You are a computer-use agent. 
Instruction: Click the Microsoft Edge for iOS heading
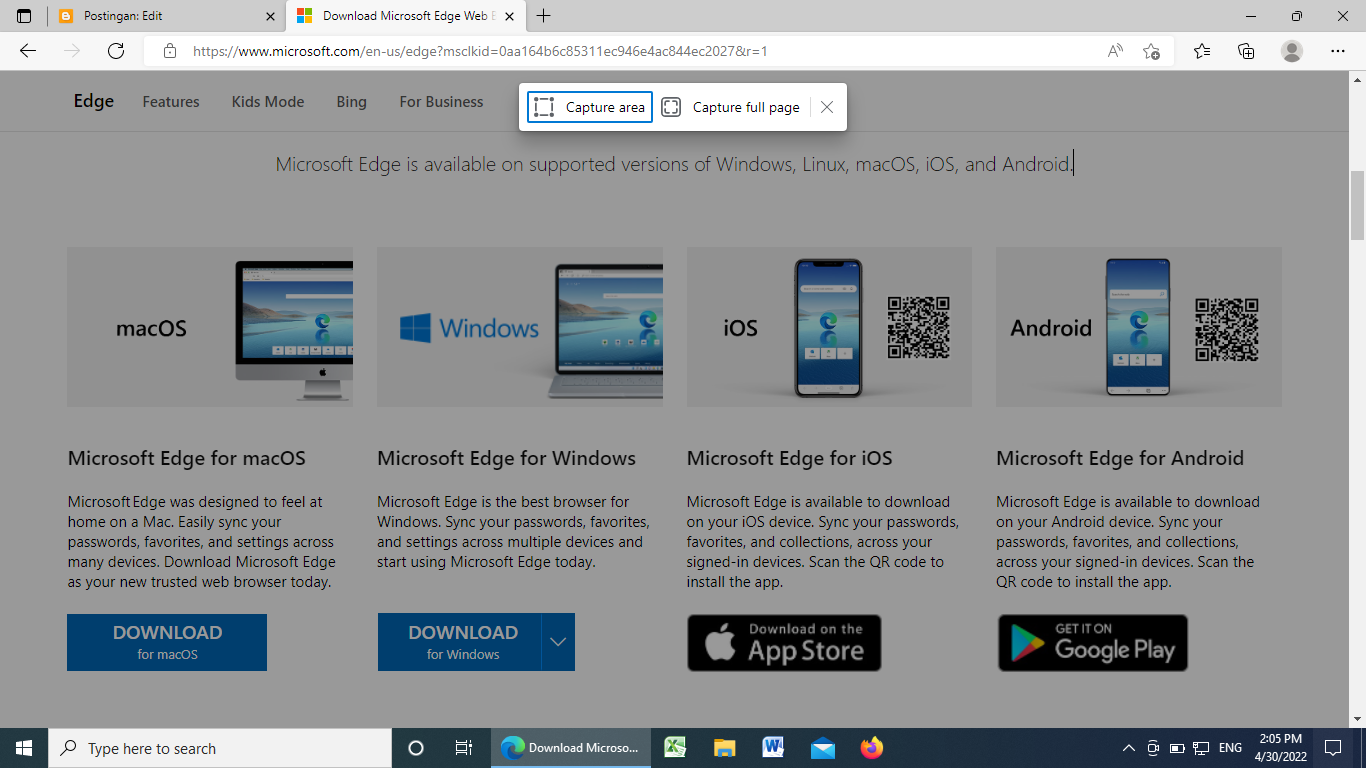click(x=790, y=458)
